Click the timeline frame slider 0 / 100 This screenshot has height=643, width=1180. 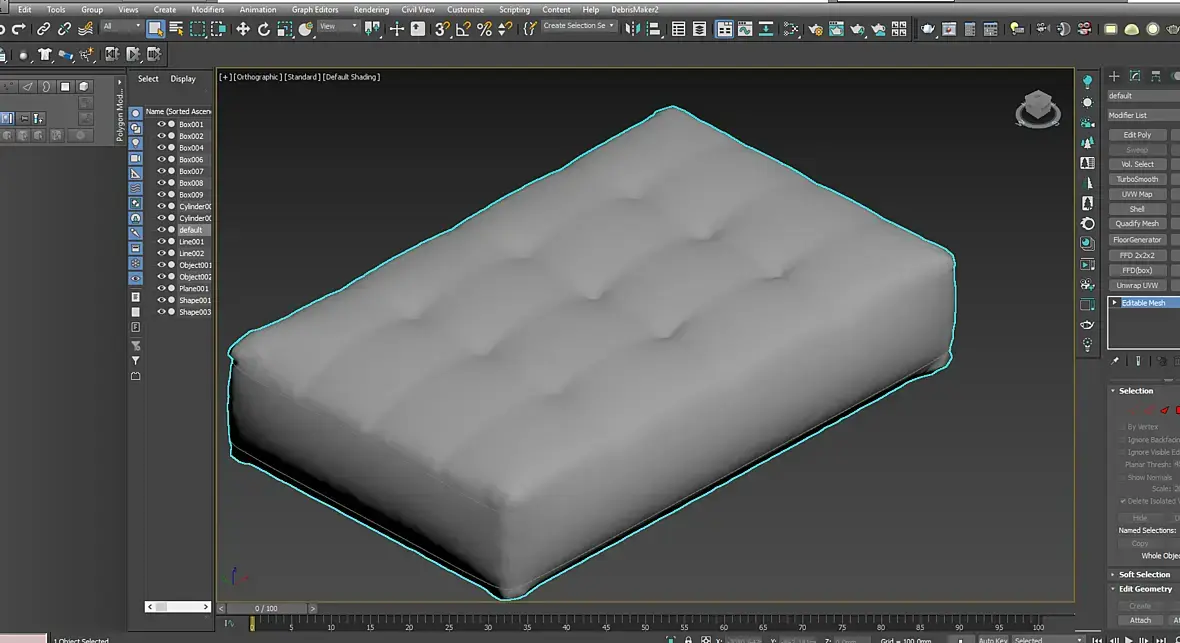pyautogui.click(x=266, y=608)
